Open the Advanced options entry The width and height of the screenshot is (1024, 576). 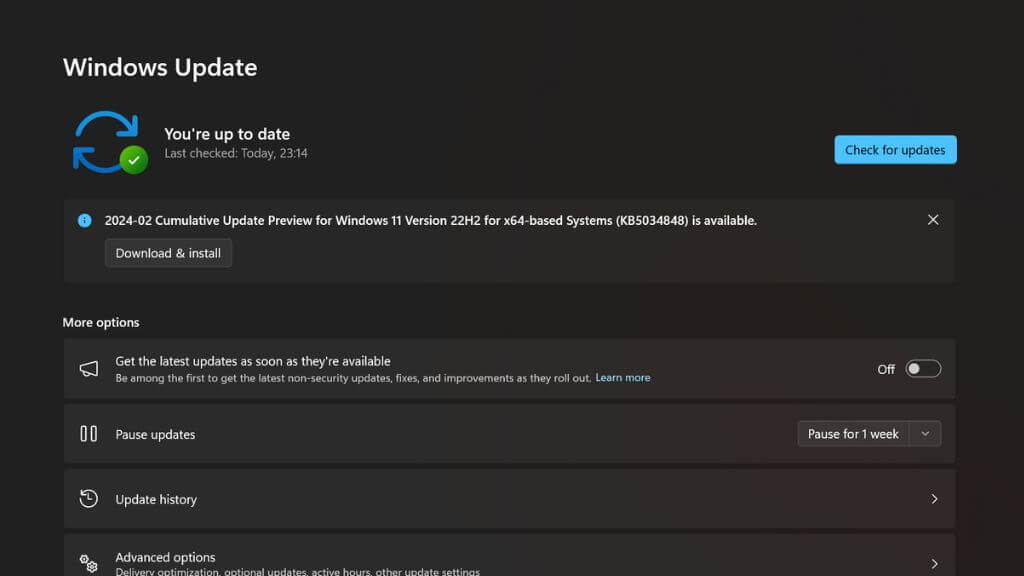pos(165,558)
